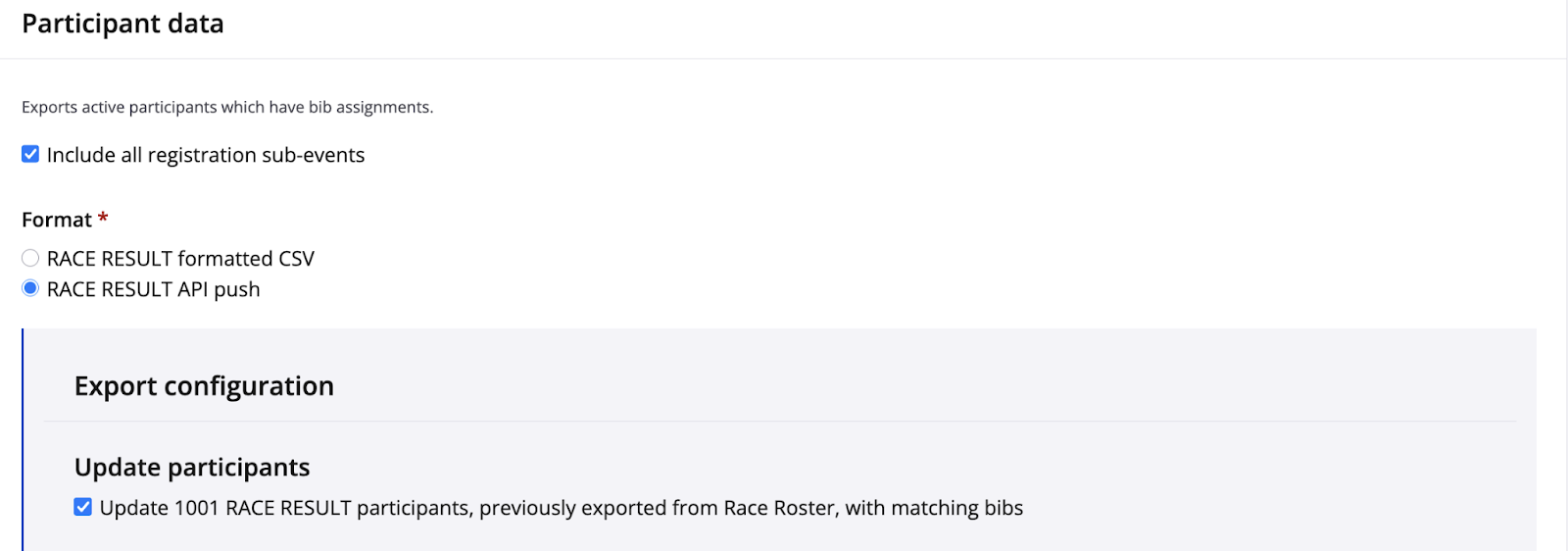Untick the Update 1001 RACE RESULT participants checkbox

83,507
